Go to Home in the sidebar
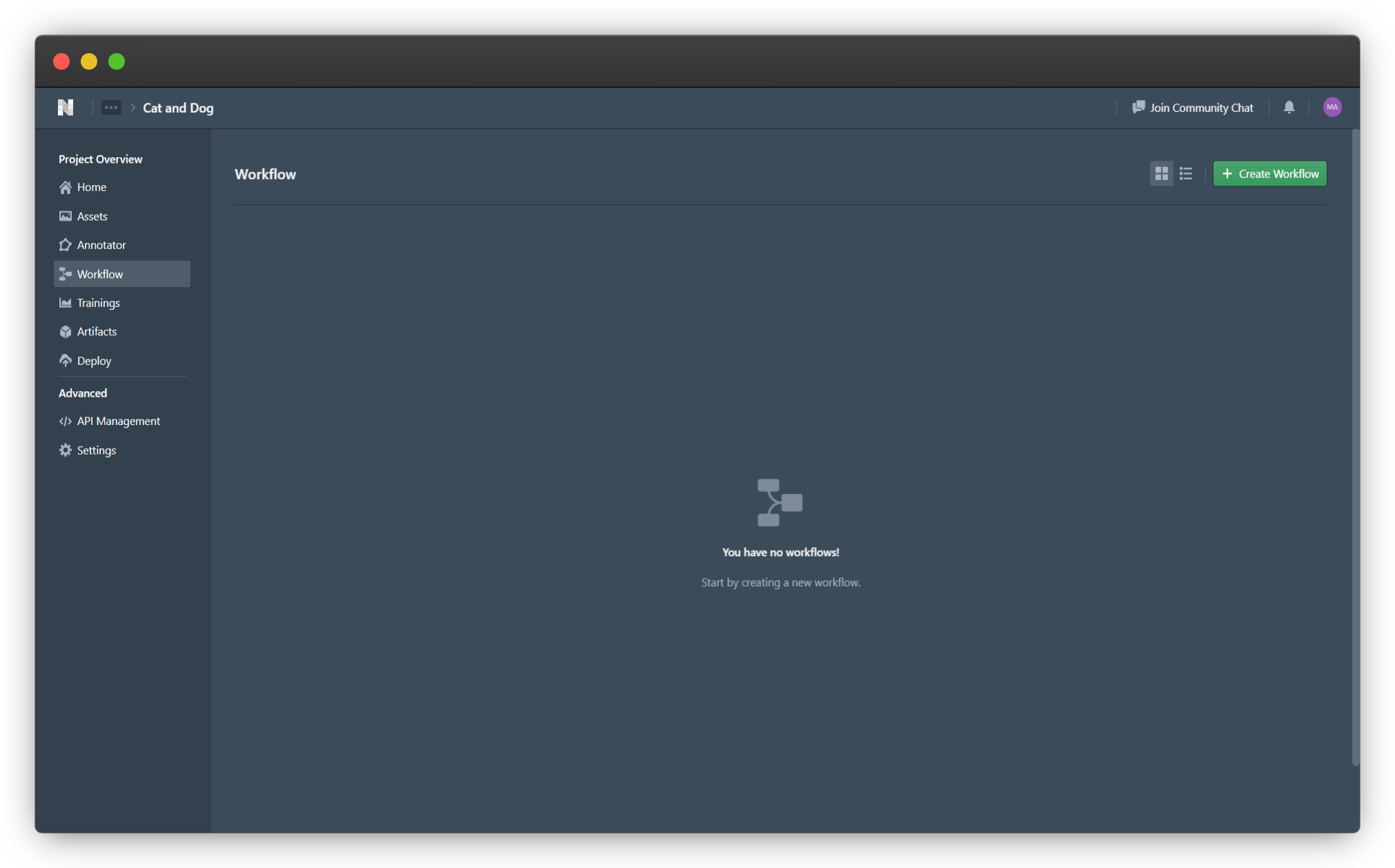Image resolution: width=1395 pixels, height=868 pixels. tap(91, 187)
